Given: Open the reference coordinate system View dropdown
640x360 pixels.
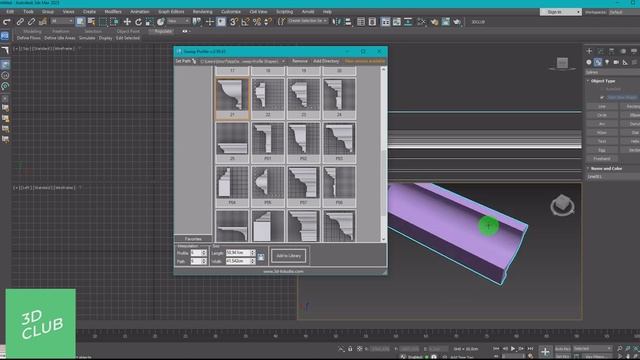Looking at the screenshot, I should 178,21.
